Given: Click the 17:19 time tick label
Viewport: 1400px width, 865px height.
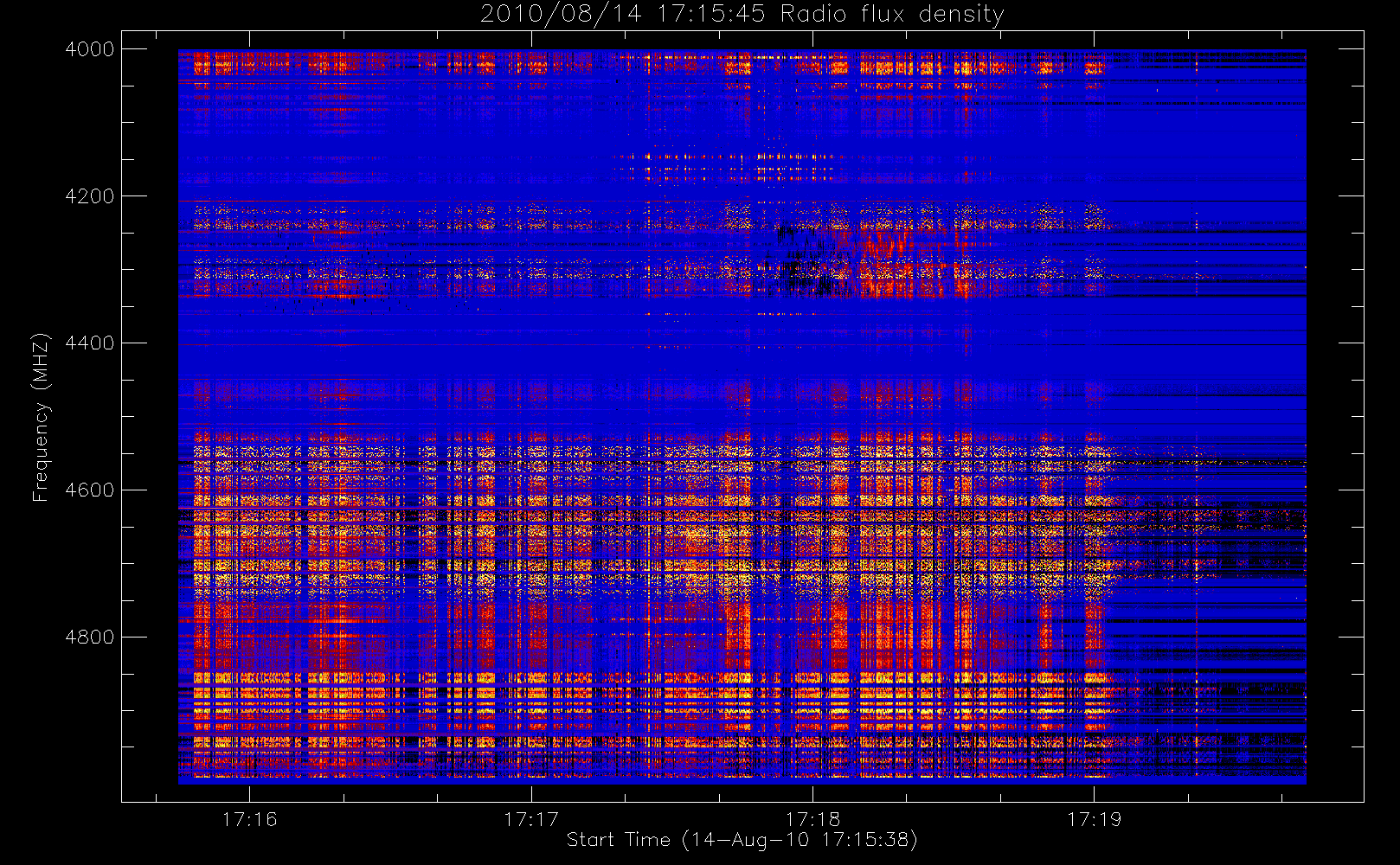Looking at the screenshot, I should [x=1094, y=819].
